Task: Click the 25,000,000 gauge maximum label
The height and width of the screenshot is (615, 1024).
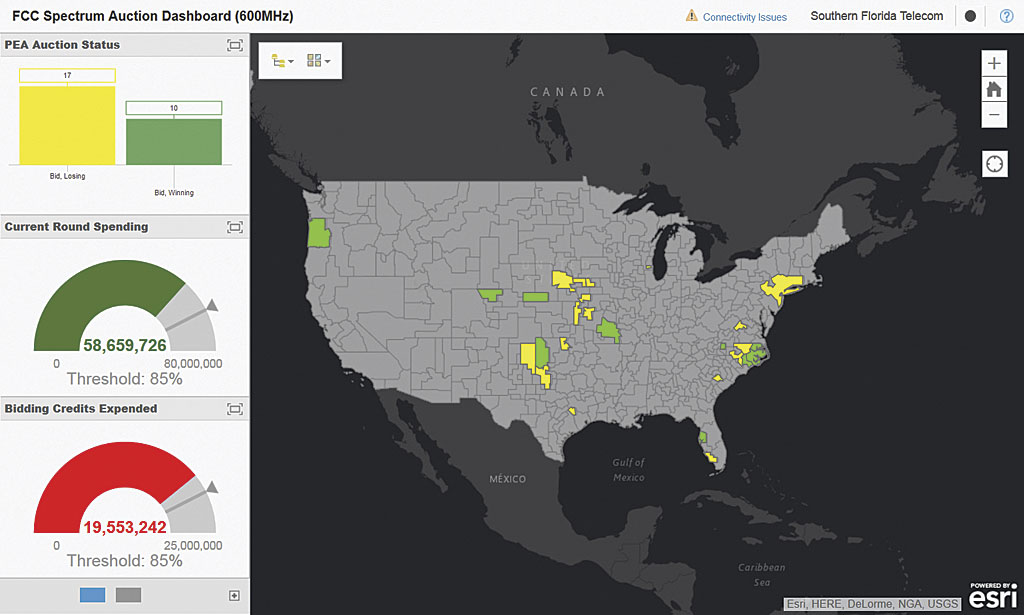Action: pyautogui.click(x=193, y=546)
